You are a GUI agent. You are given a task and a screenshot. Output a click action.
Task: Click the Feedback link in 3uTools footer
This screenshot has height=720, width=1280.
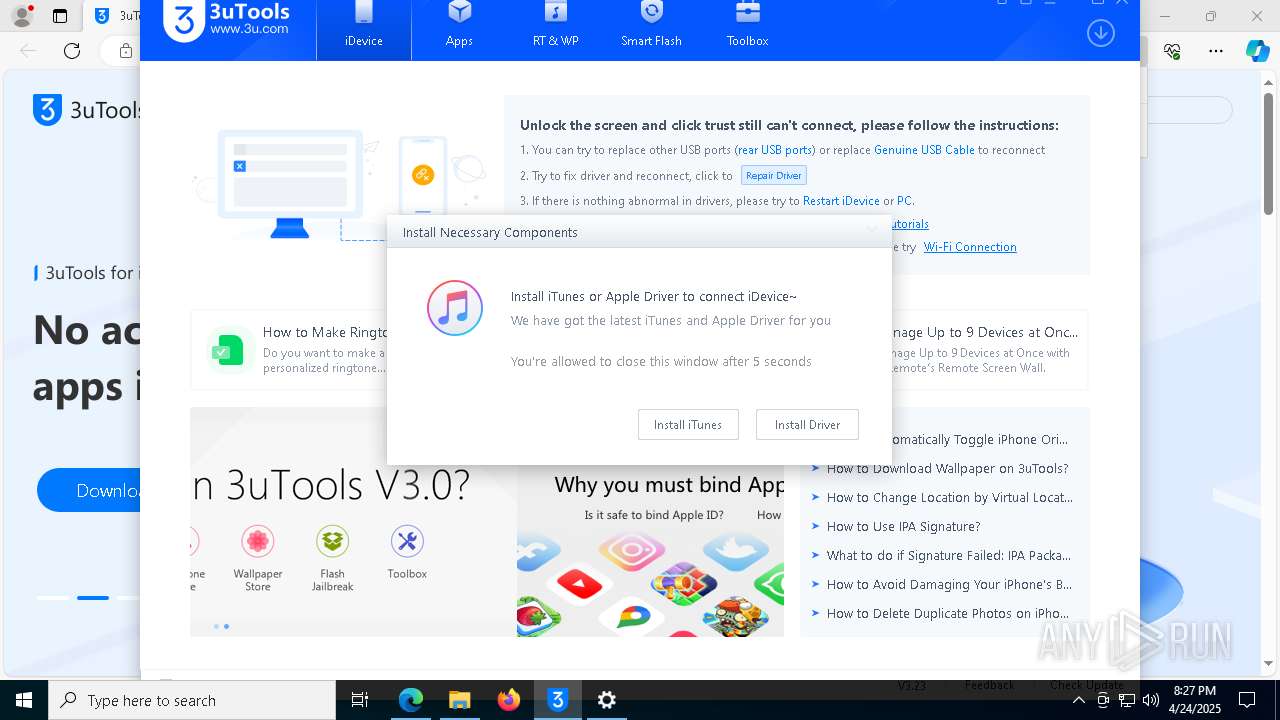(x=989, y=685)
